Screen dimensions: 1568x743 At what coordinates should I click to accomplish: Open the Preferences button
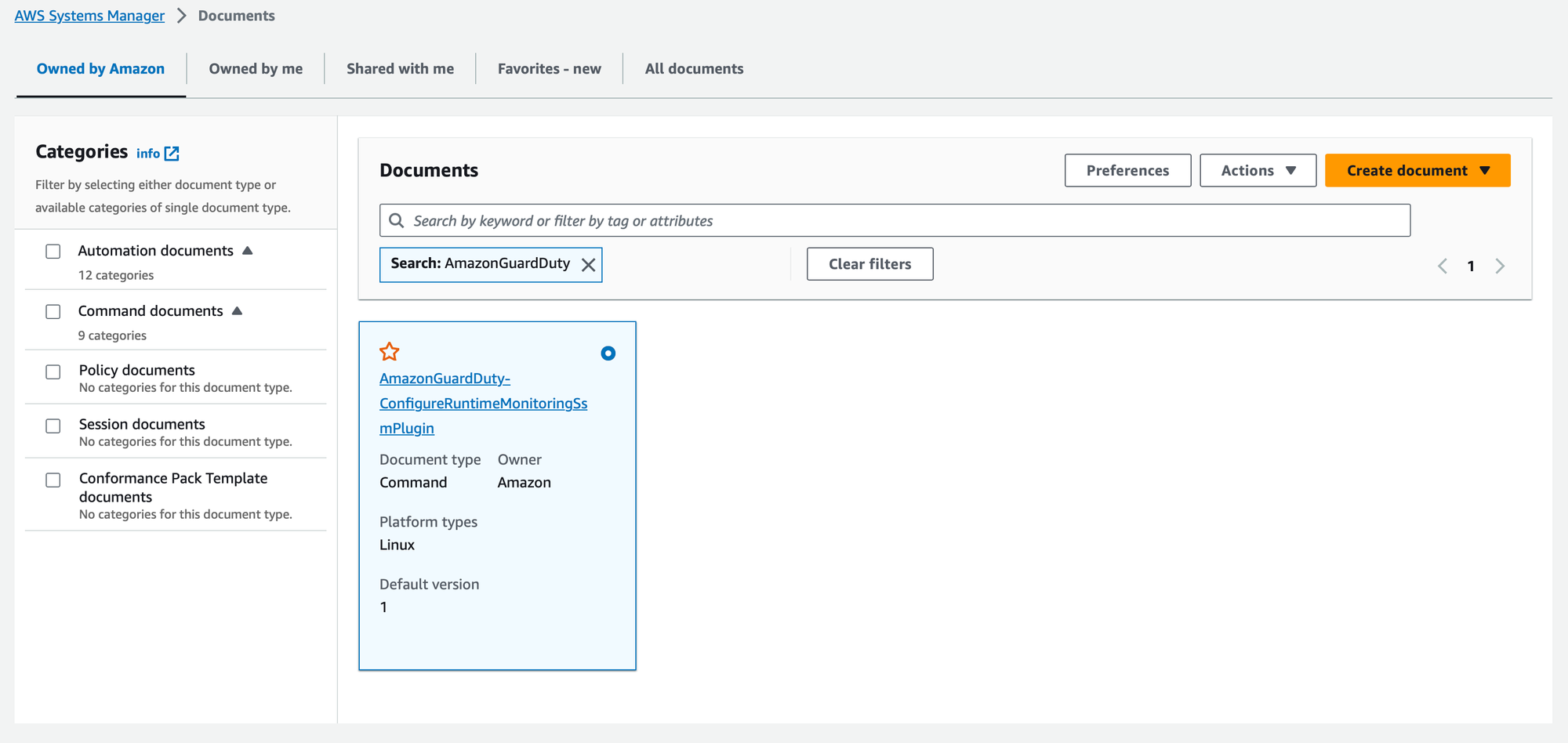pos(1127,170)
